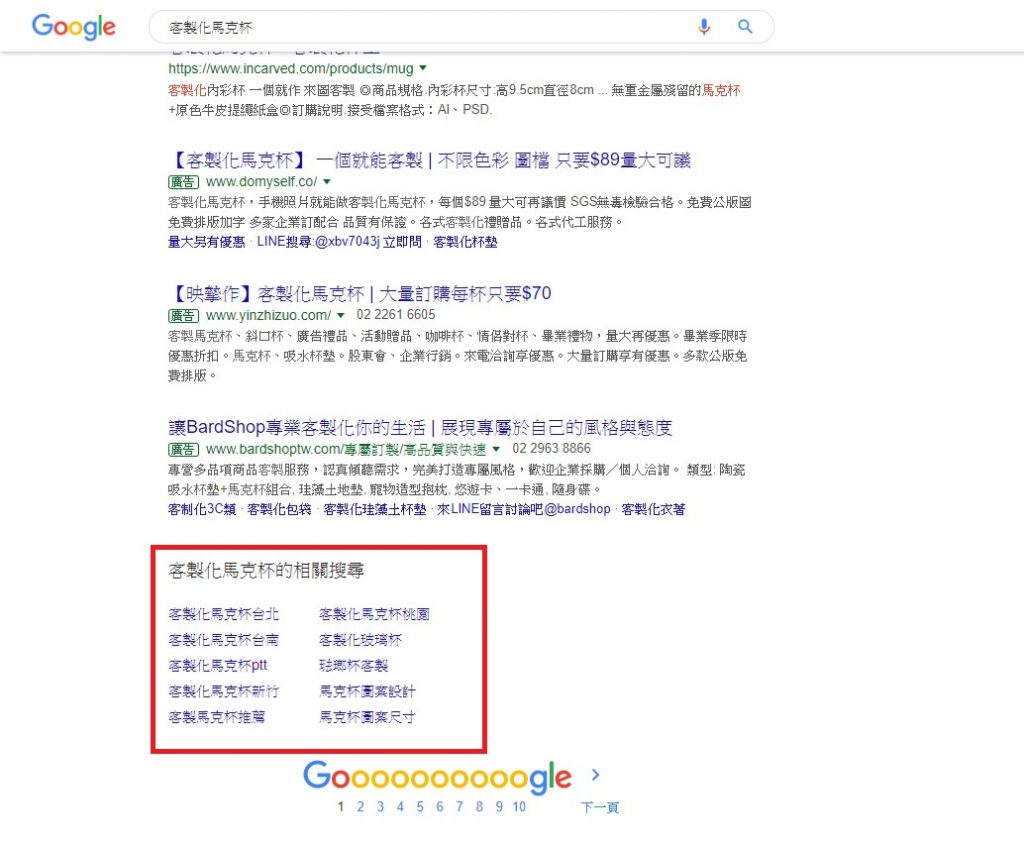Select related search 馬克杯圖案設計
The image size is (1024, 846).
[367, 691]
